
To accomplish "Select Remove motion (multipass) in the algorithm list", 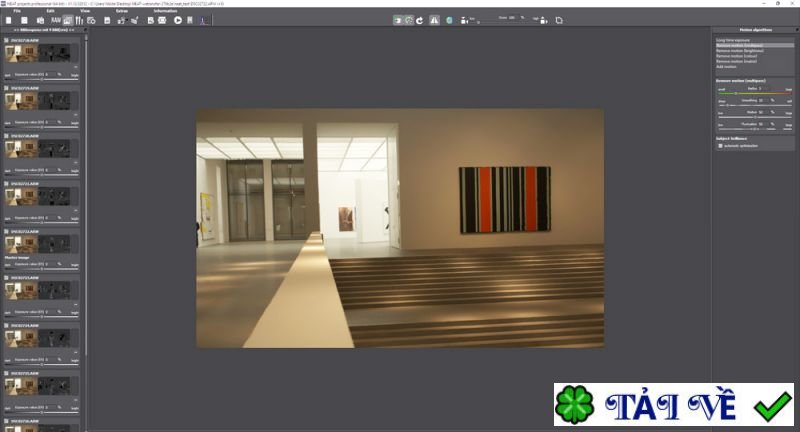I will pos(755,45).
